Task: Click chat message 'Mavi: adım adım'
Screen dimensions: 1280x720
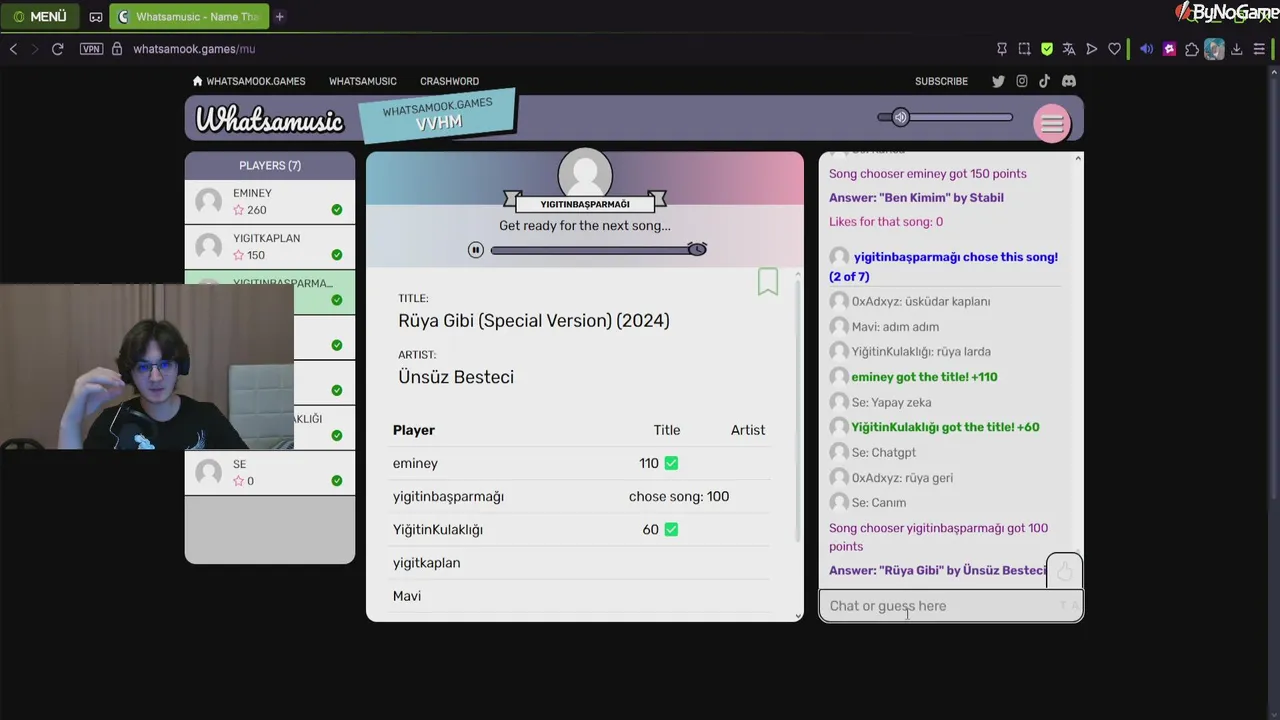Action: point(895,327)
